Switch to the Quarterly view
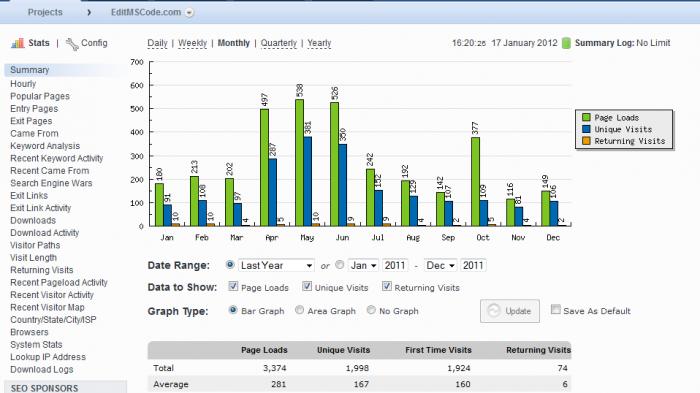The width and height of the screenshot is (700, 393). (279, 43)
